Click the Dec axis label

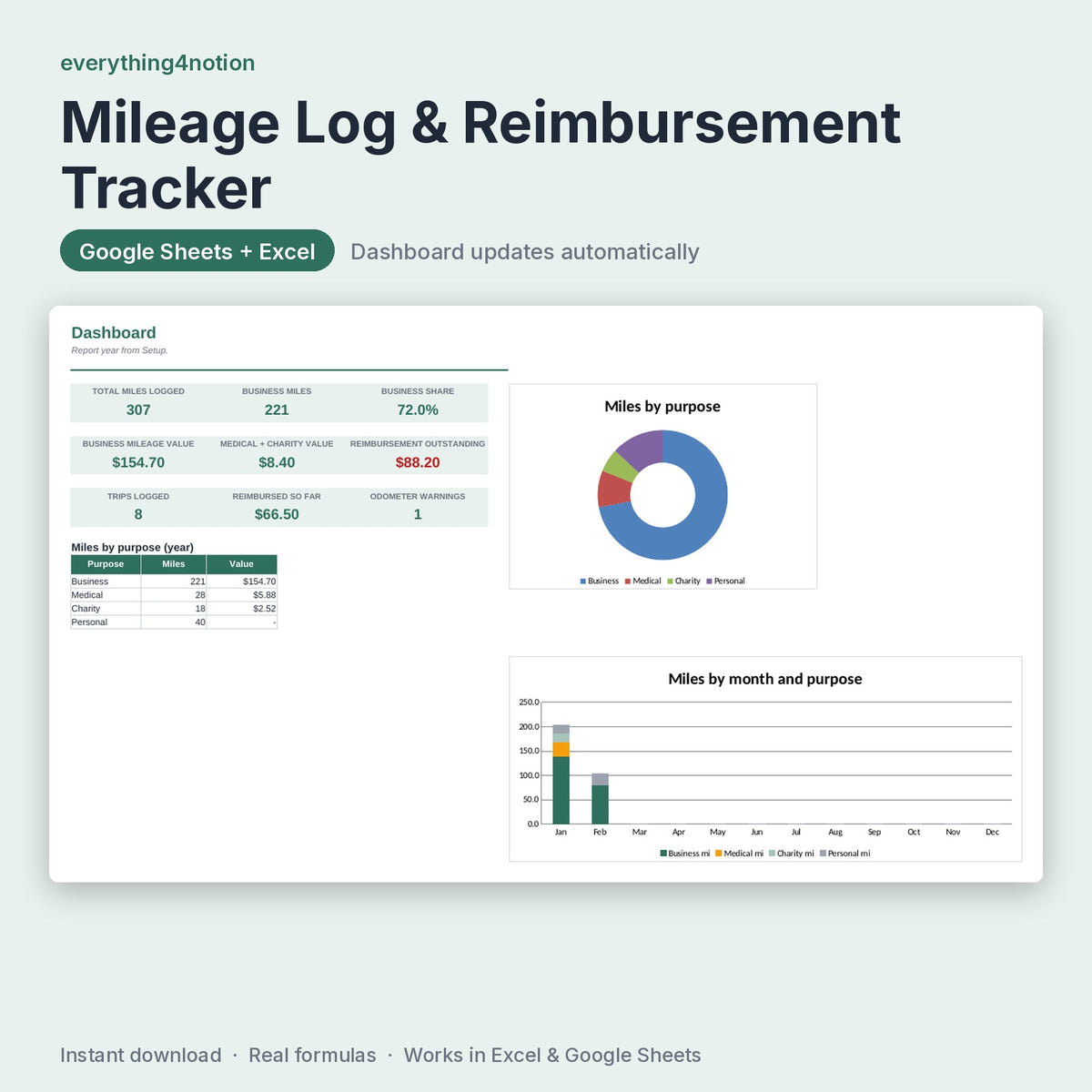point(993,833)
